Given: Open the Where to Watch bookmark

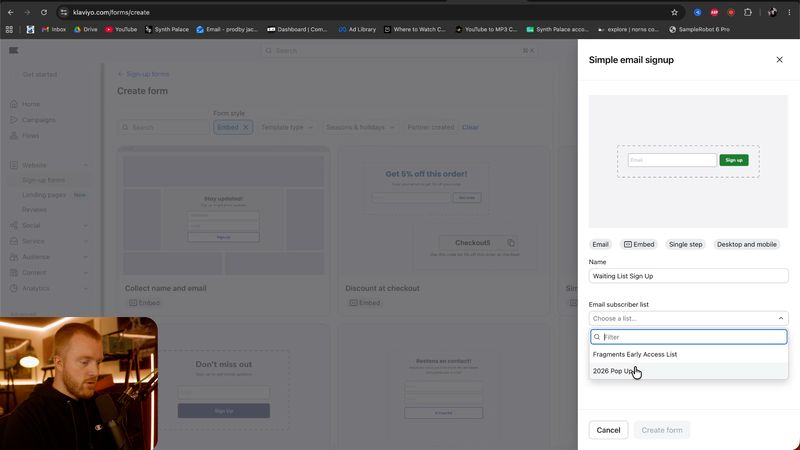Looking at the screenshot, I should tap(415, 30).
